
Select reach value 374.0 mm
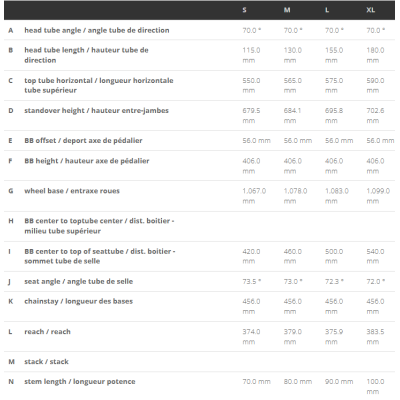click(x=251, y=337)
